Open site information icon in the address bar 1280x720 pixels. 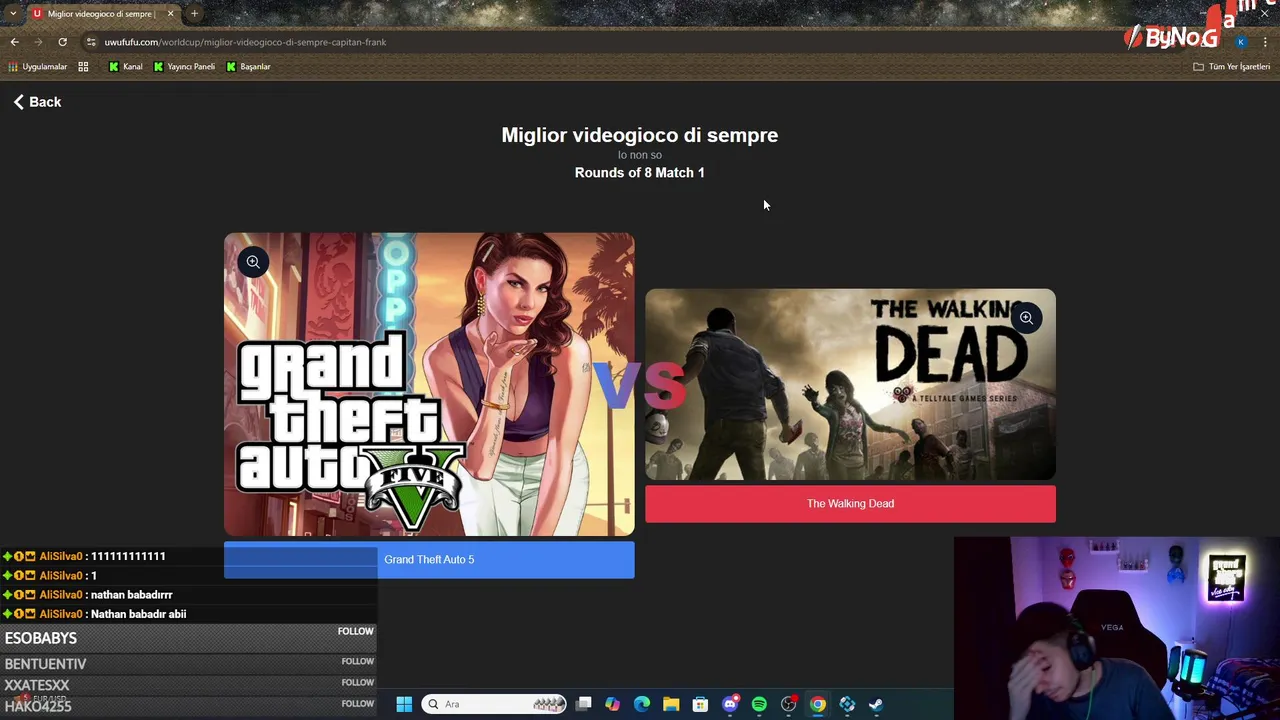91,42
